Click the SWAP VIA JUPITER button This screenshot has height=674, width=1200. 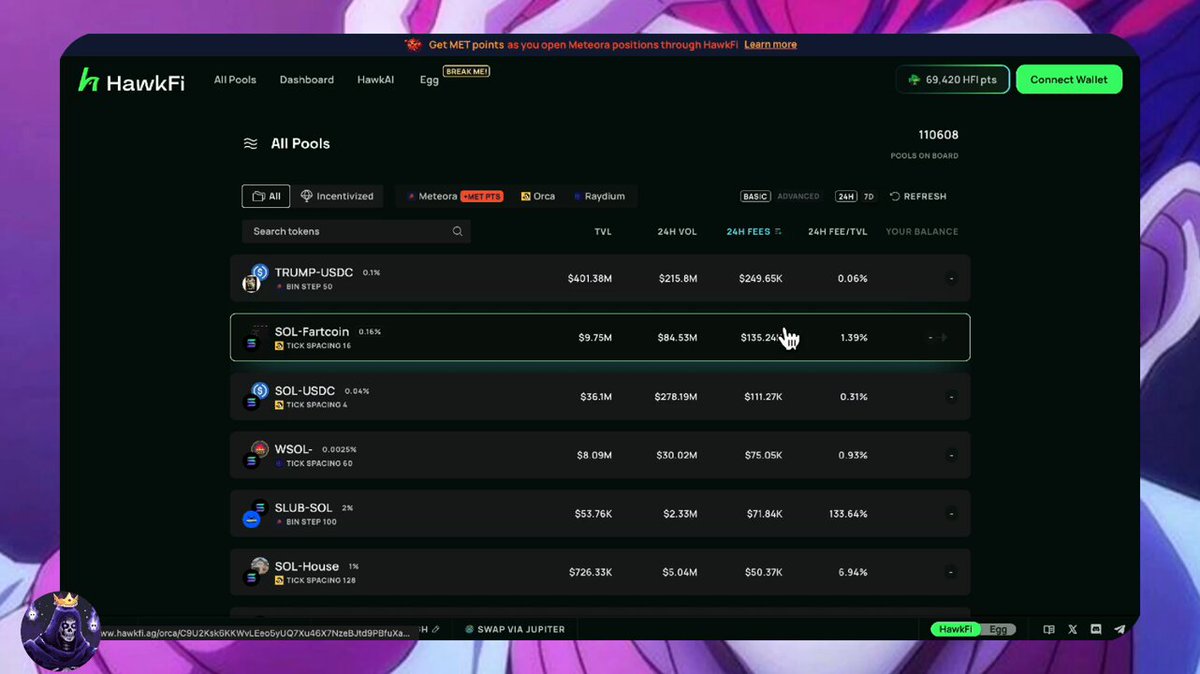[x=515, y=630]
